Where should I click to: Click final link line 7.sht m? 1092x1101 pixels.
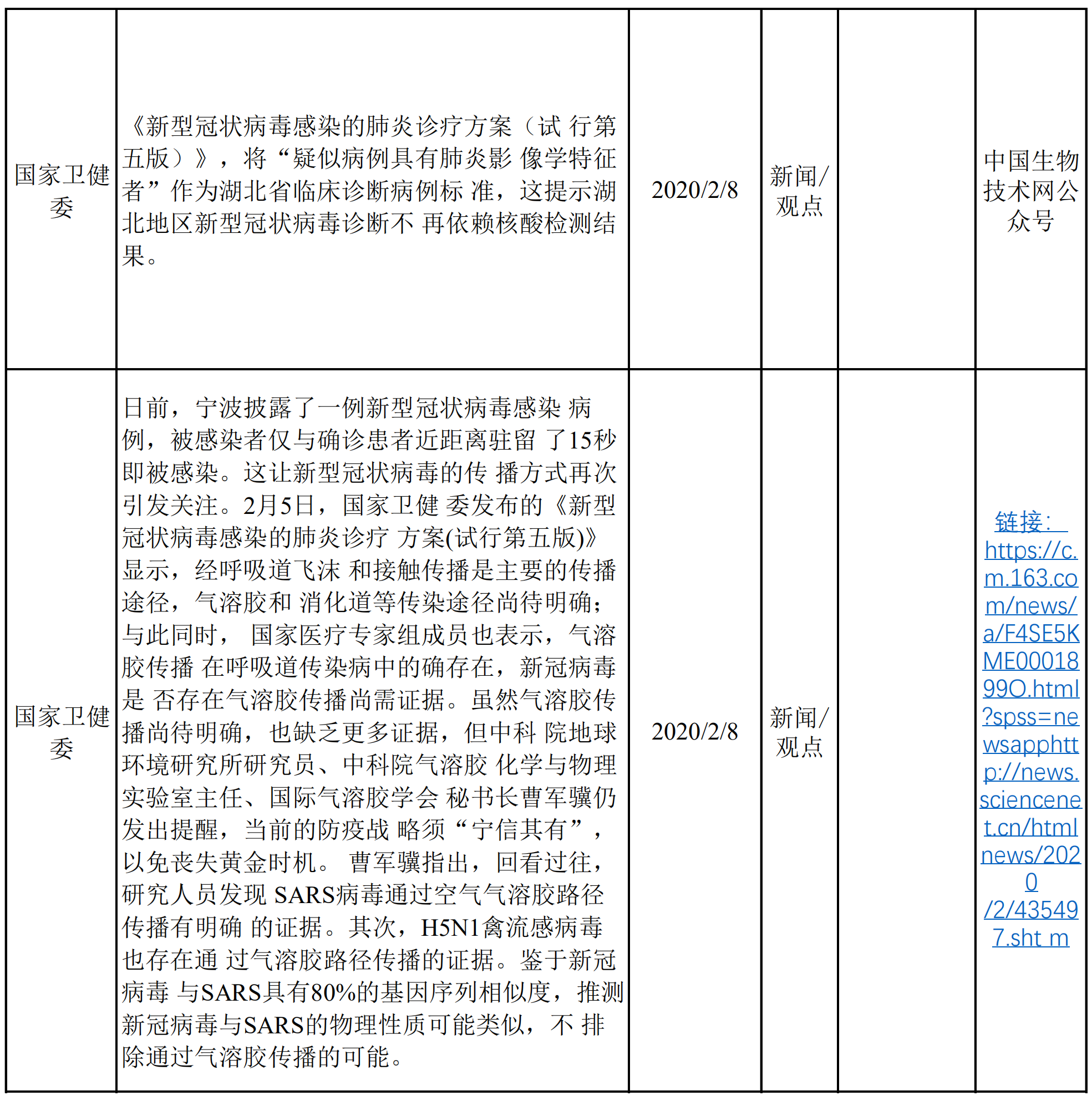coord(1030,938)
